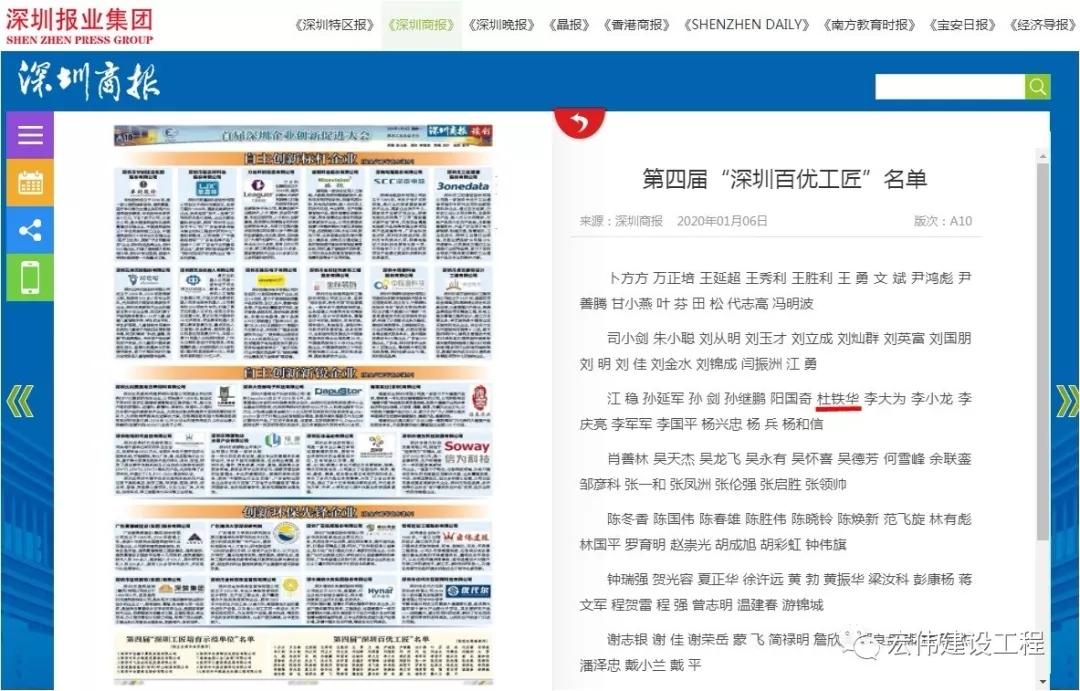Click the name 潘泽忠 in the list
The height and width of the screenshot is (691, 1080).
click(x=599, y=666)
